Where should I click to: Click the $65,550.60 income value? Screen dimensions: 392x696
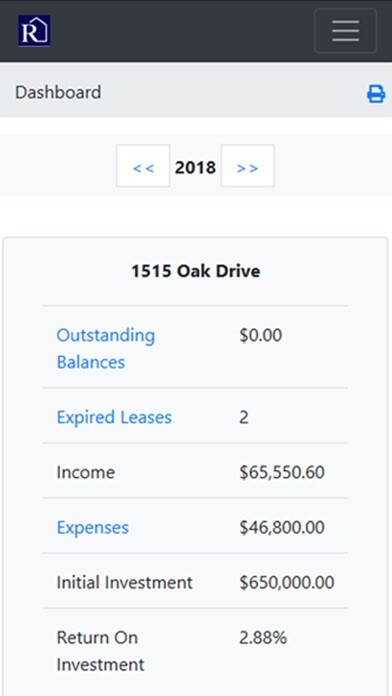point(282,472)
